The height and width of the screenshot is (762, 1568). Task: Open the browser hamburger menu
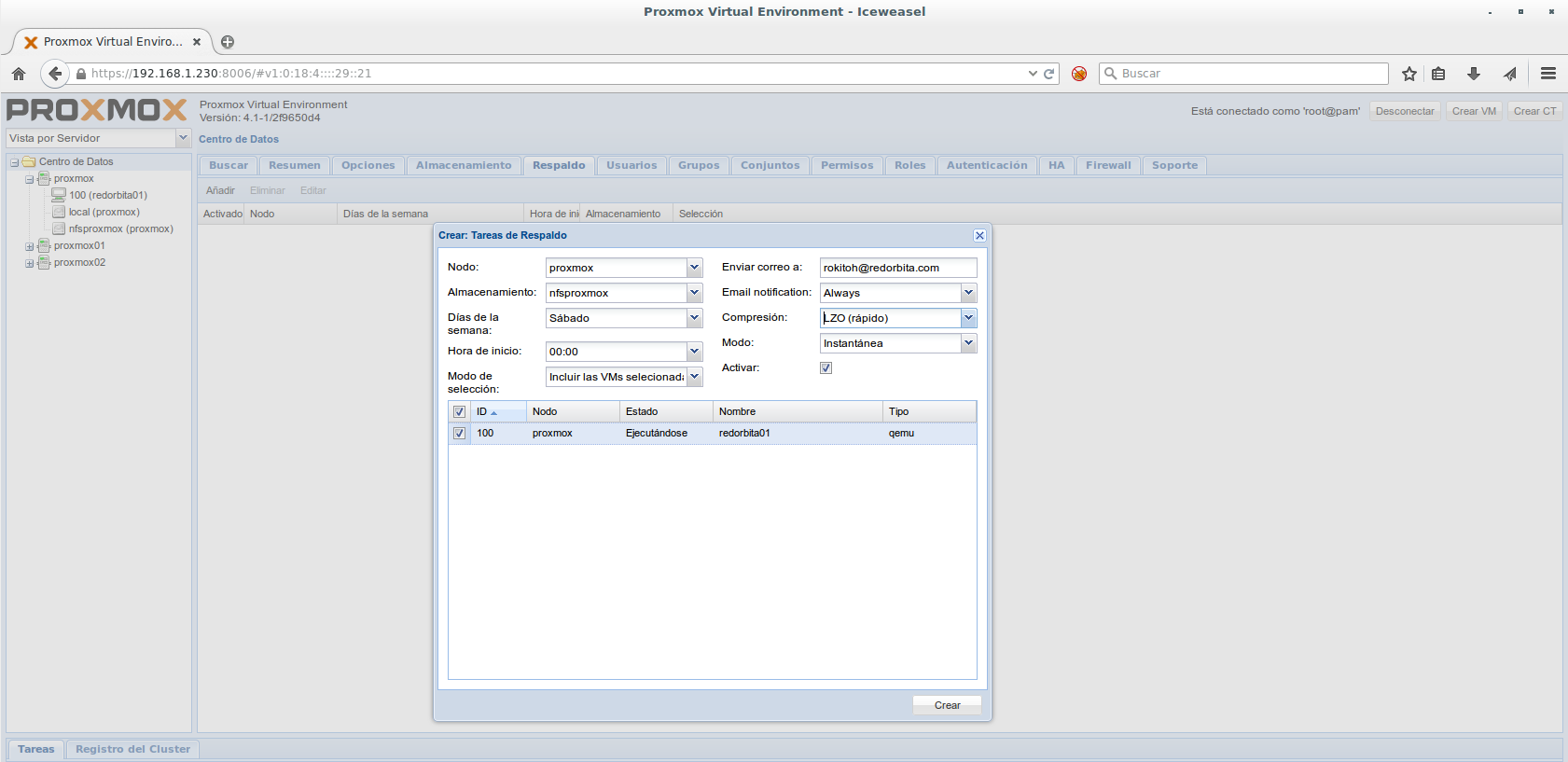(x=1548, y=74)
